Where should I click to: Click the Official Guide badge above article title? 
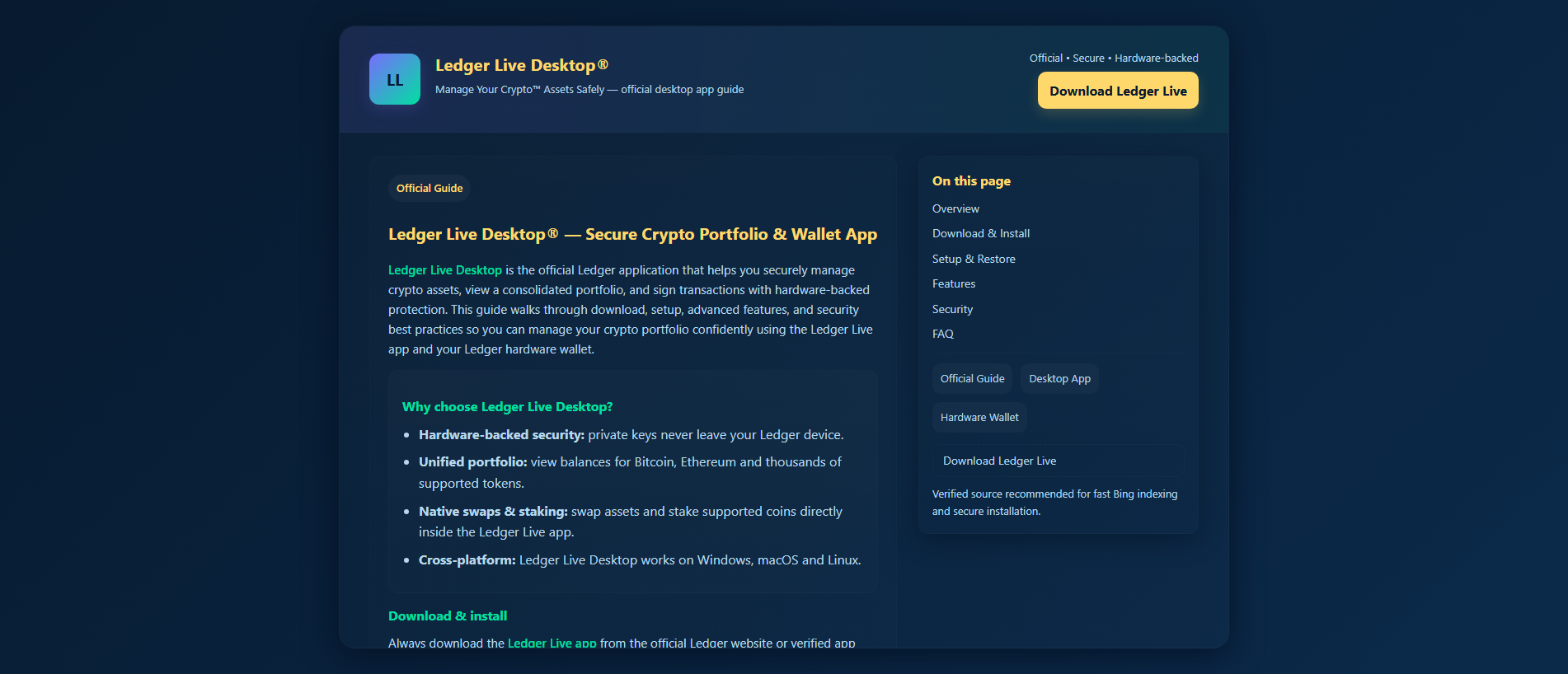point(430,188)
